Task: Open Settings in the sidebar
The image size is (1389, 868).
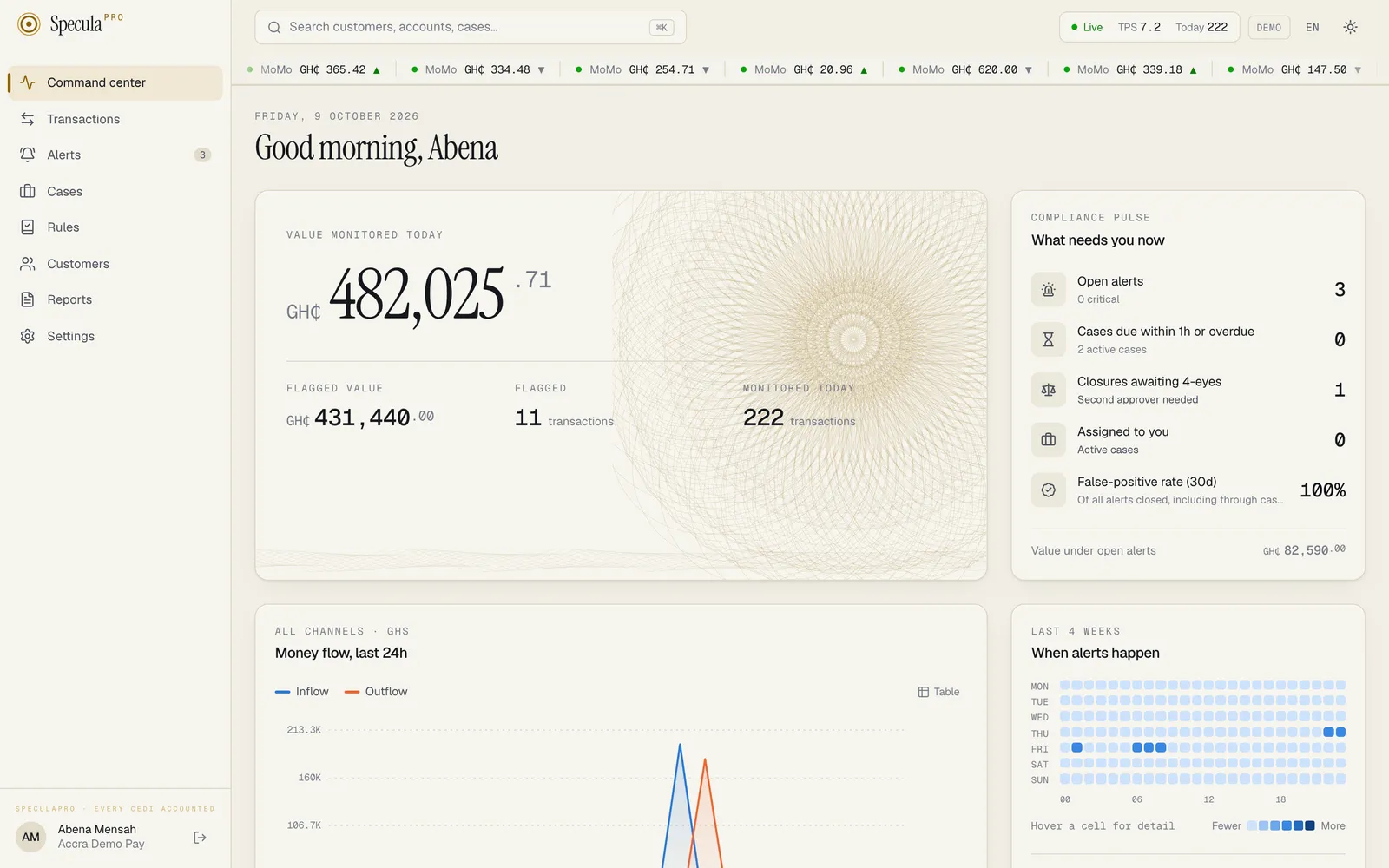Action: pos(115,336)
